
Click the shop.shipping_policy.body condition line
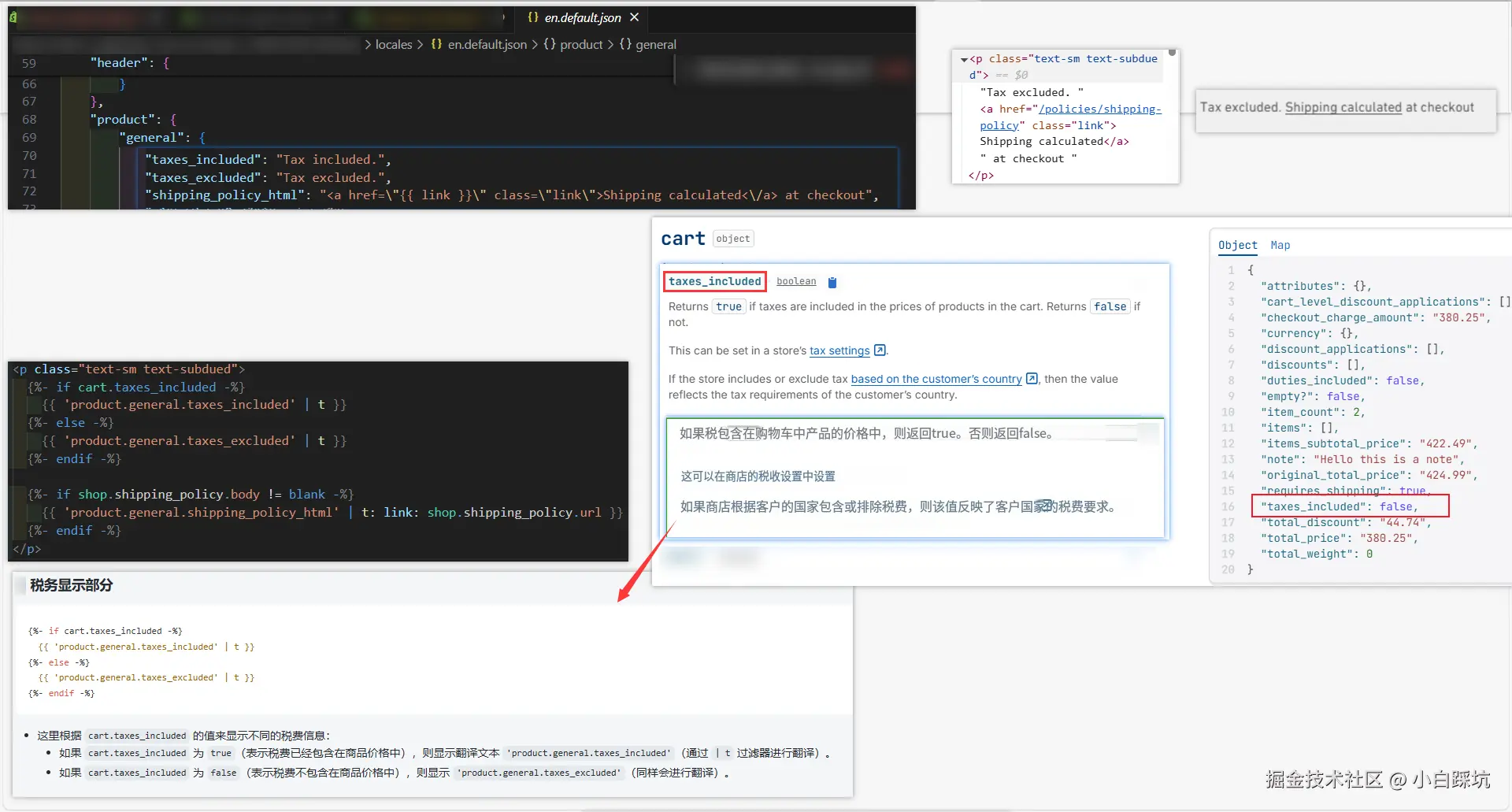(191, 495)
